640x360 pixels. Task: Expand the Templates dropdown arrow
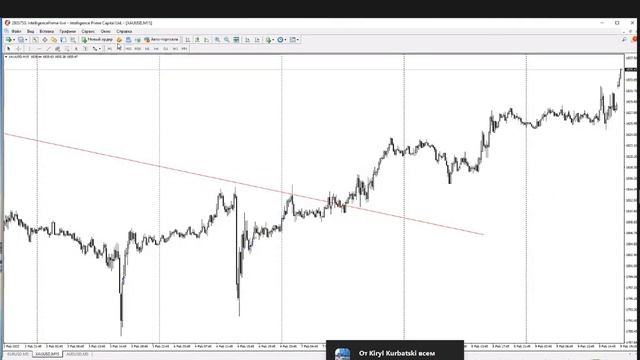pos(298,40)
